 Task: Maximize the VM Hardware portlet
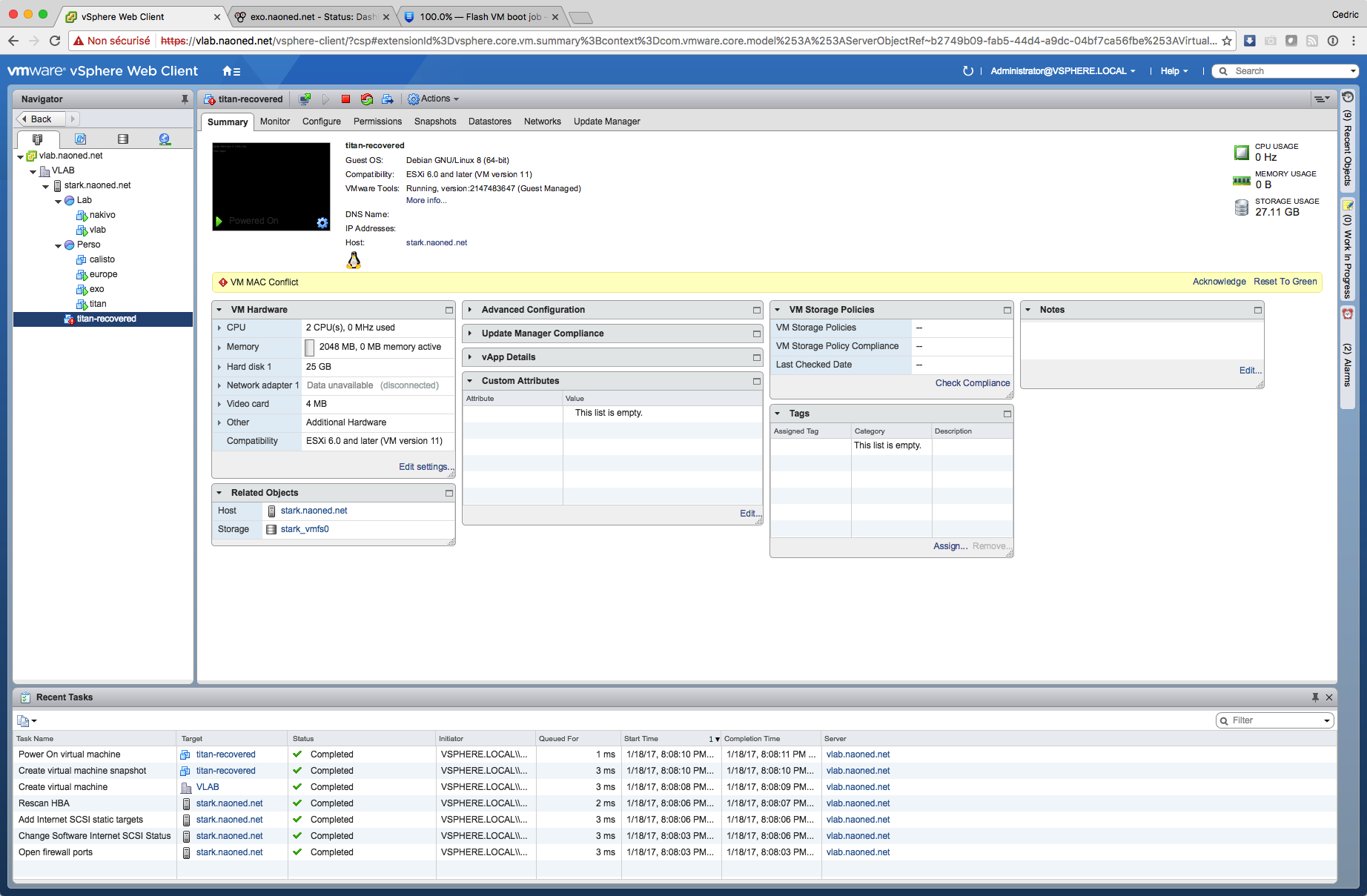click(x=449, y=310)
